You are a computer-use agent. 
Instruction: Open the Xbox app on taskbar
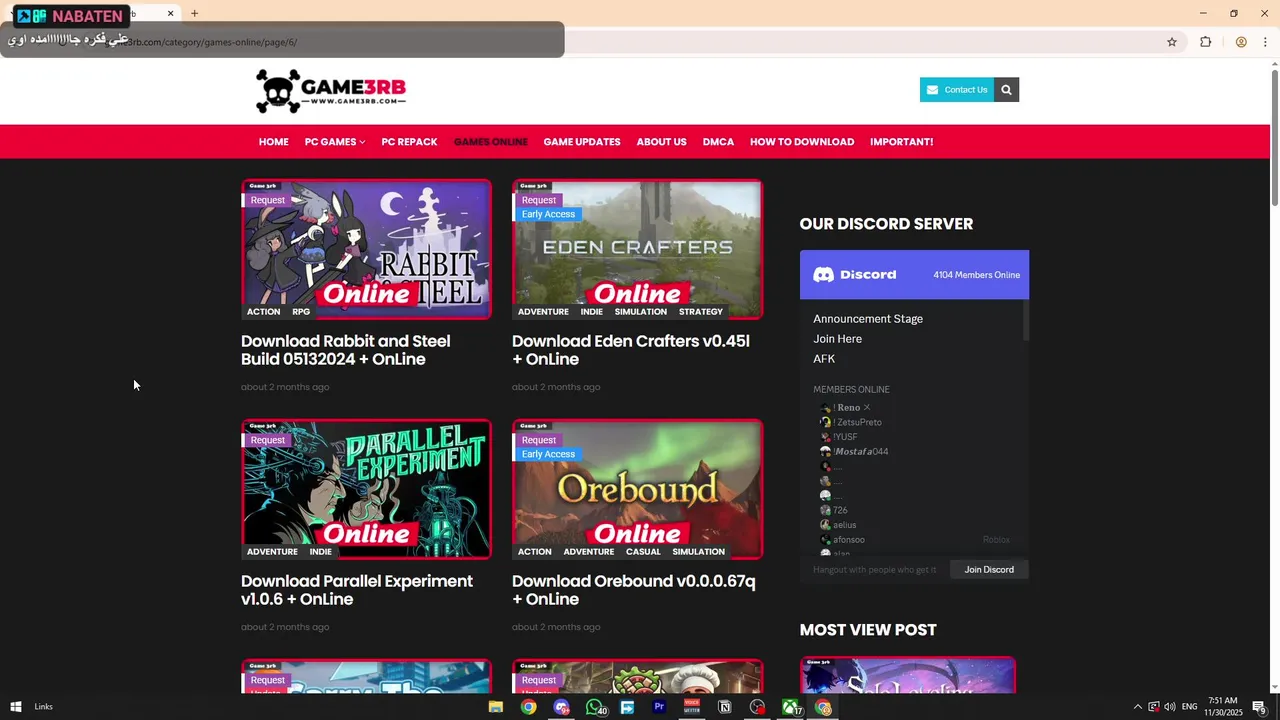790,707
